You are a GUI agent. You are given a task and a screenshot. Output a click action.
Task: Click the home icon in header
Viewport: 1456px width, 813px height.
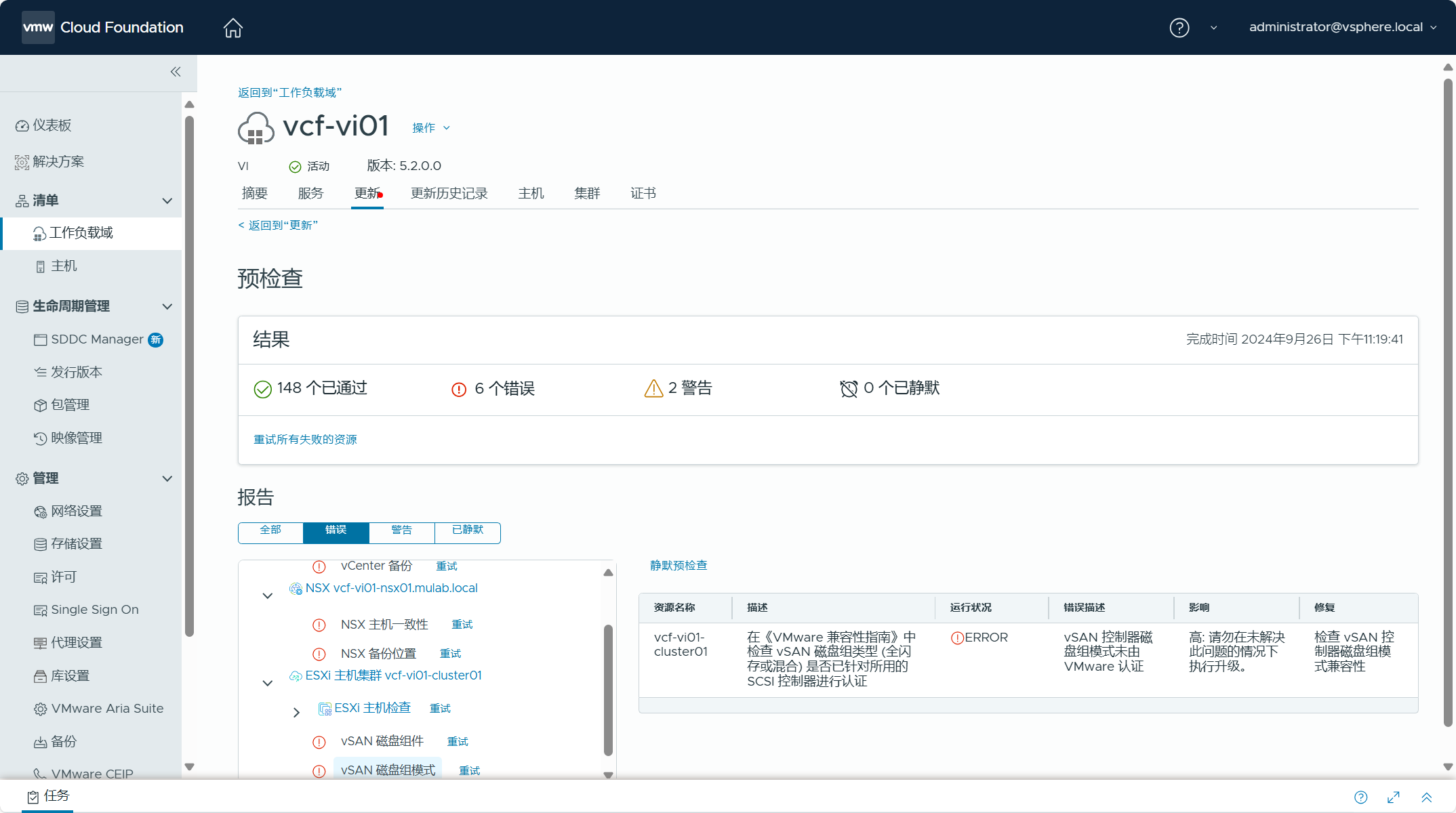point(232,28)
